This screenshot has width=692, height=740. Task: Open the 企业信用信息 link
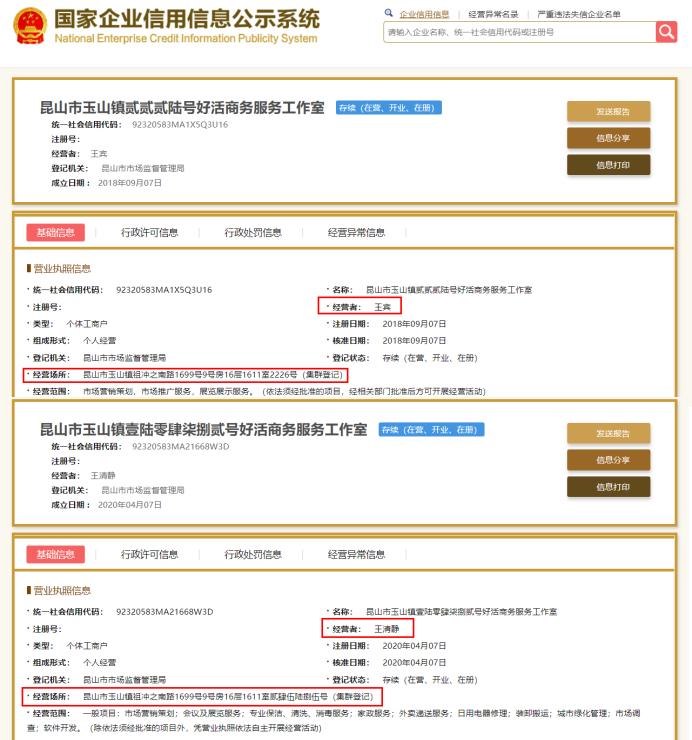coord(424,14)
